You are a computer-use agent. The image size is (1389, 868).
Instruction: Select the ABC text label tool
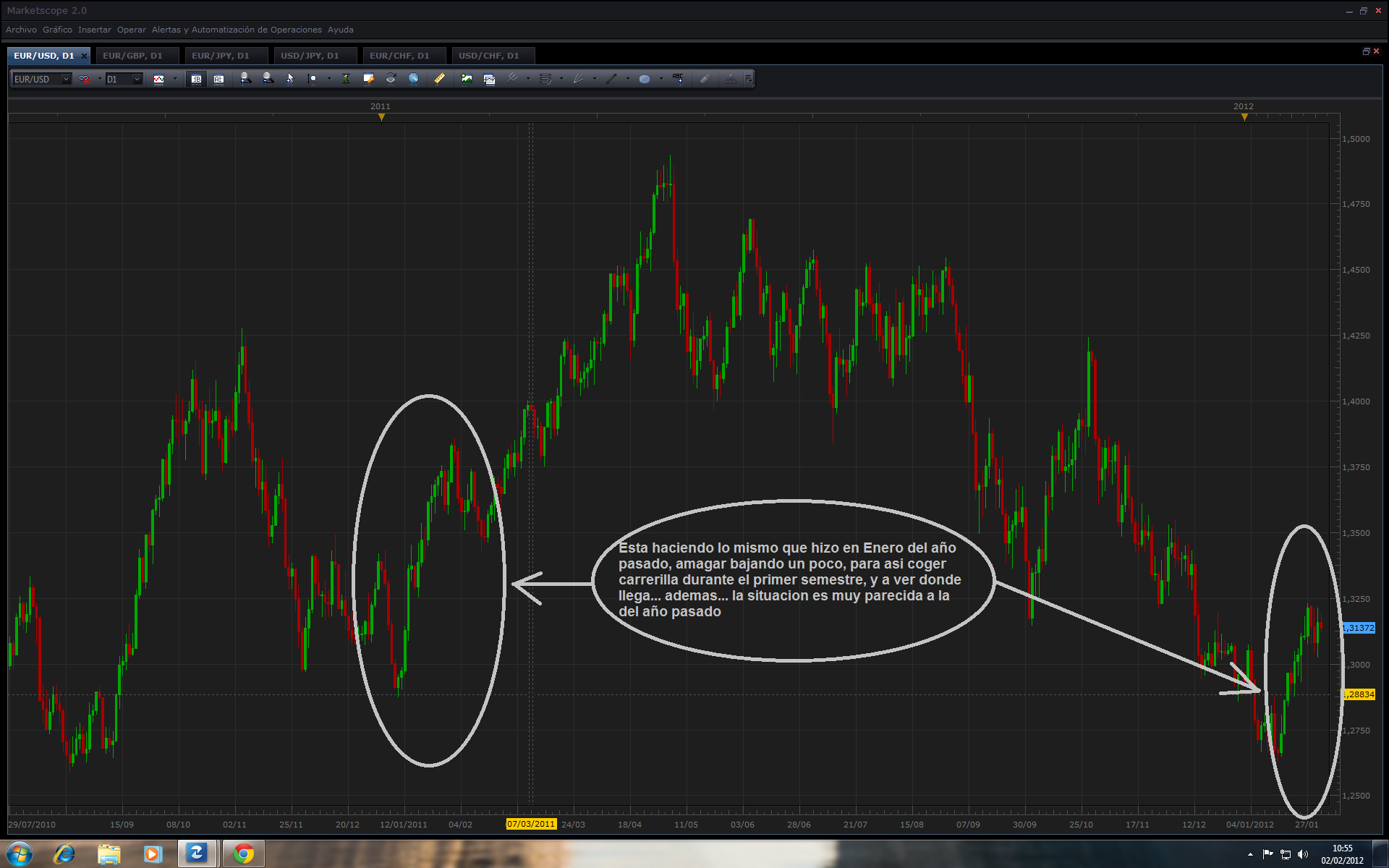coord(678,78)
